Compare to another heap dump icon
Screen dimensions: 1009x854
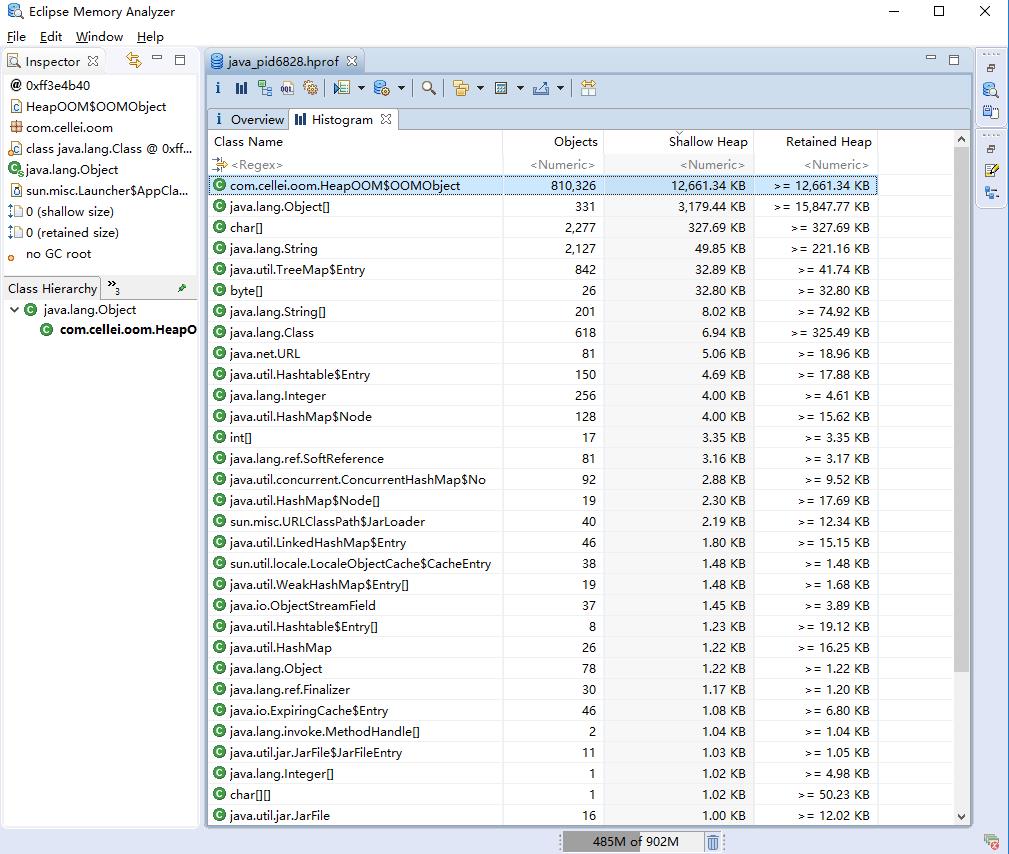click(x=588, y=88)
